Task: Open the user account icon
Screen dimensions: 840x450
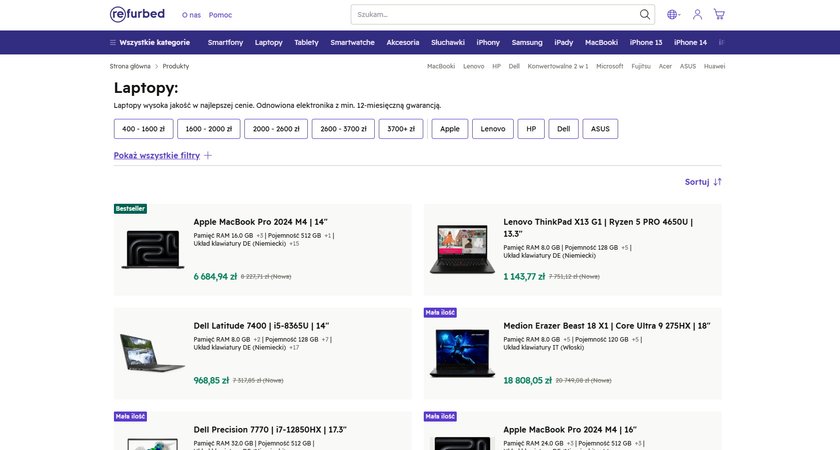Action: [x=697, y=14]
